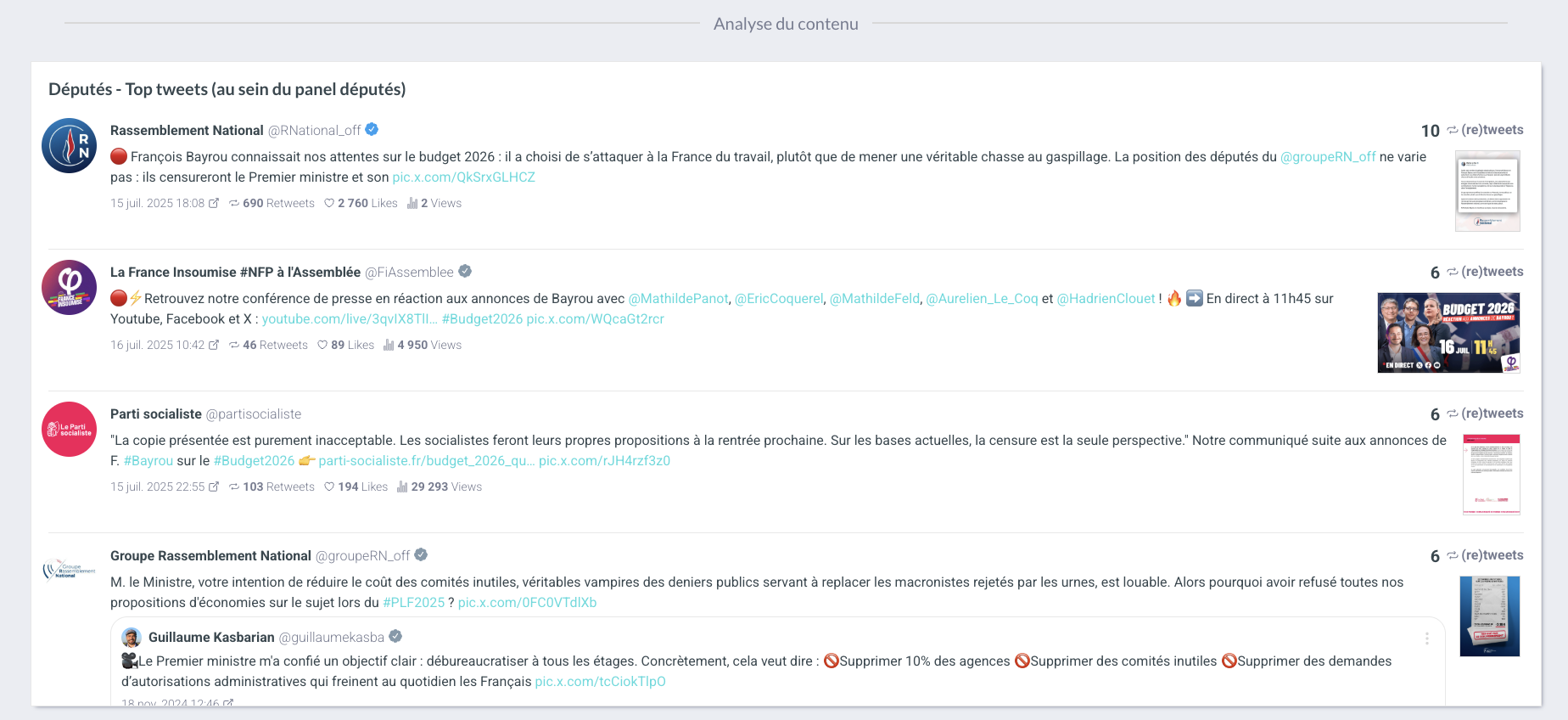Click Parti socialiste account name
This screenshot has height=720, width=1568.
point(156,414)
